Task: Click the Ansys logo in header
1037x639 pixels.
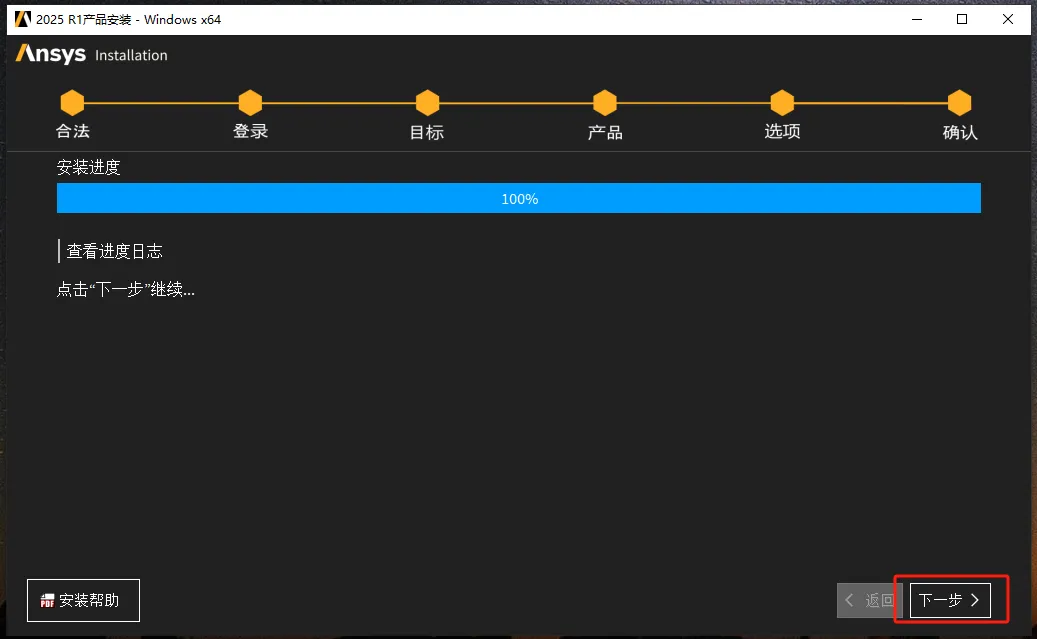Action: tap(51, 54)
